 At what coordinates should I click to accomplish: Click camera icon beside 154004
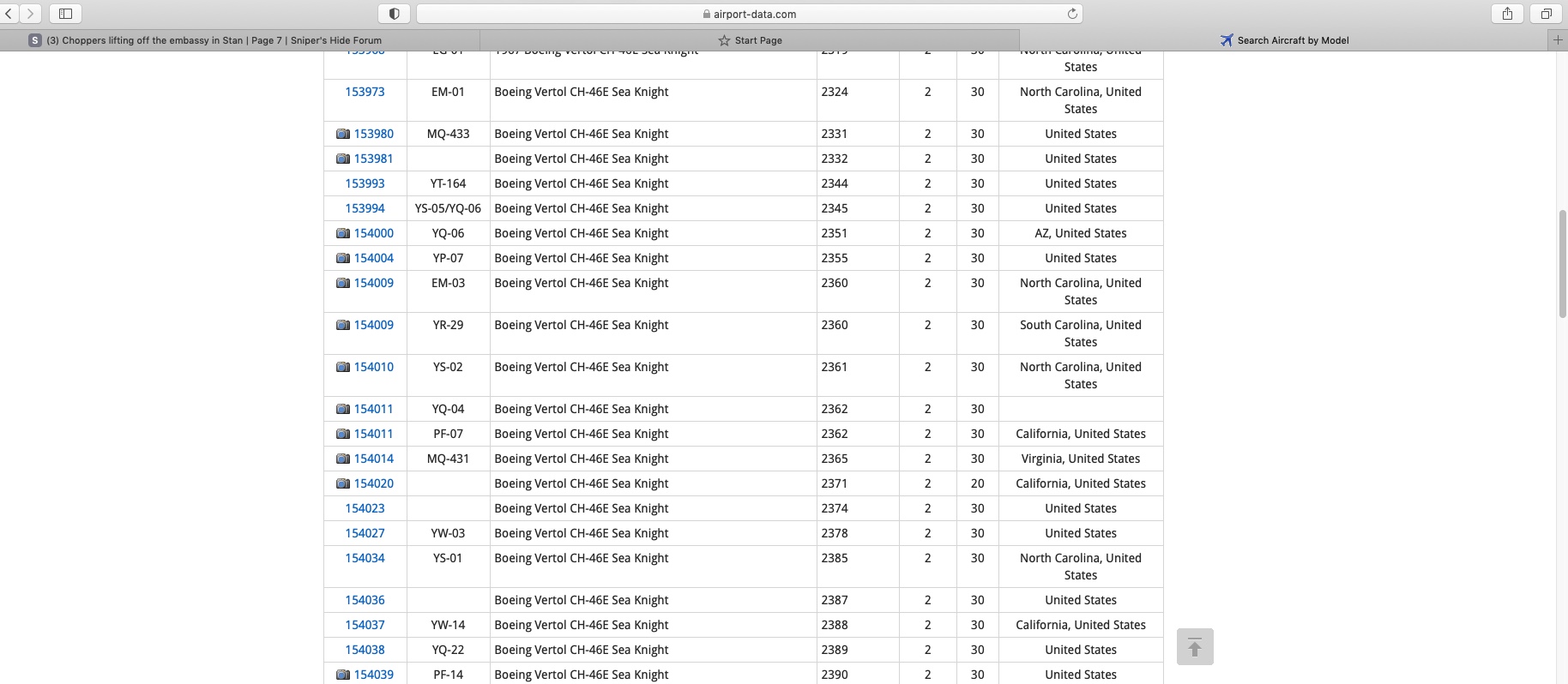[343, 258]
